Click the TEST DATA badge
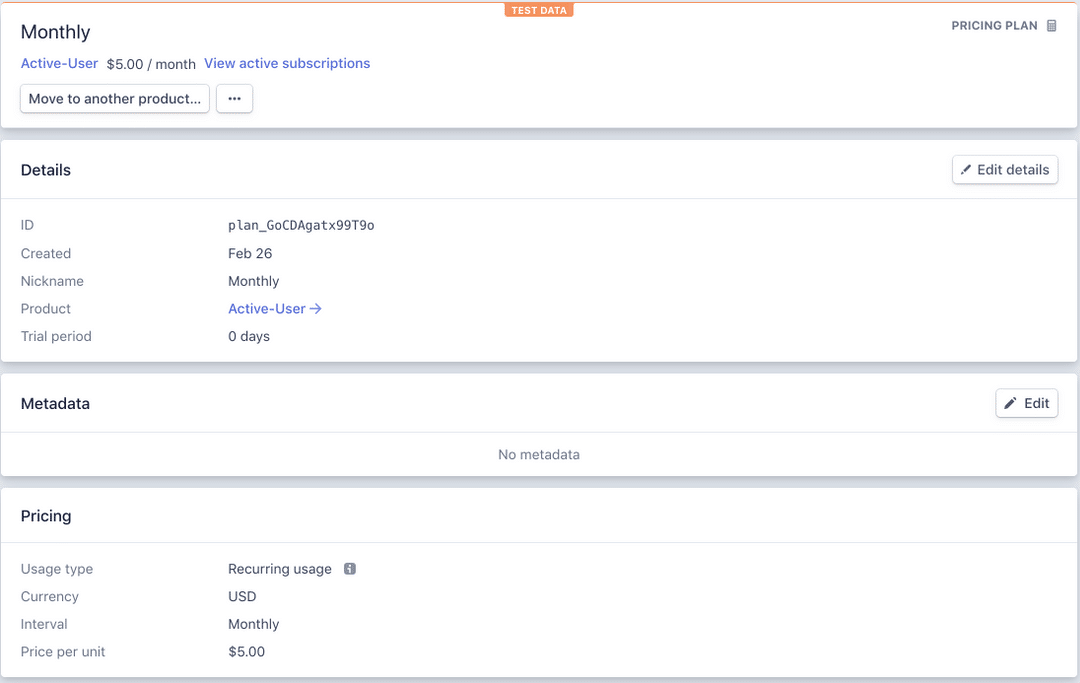Screen dimensions: 1080x683 coord(539,10)
